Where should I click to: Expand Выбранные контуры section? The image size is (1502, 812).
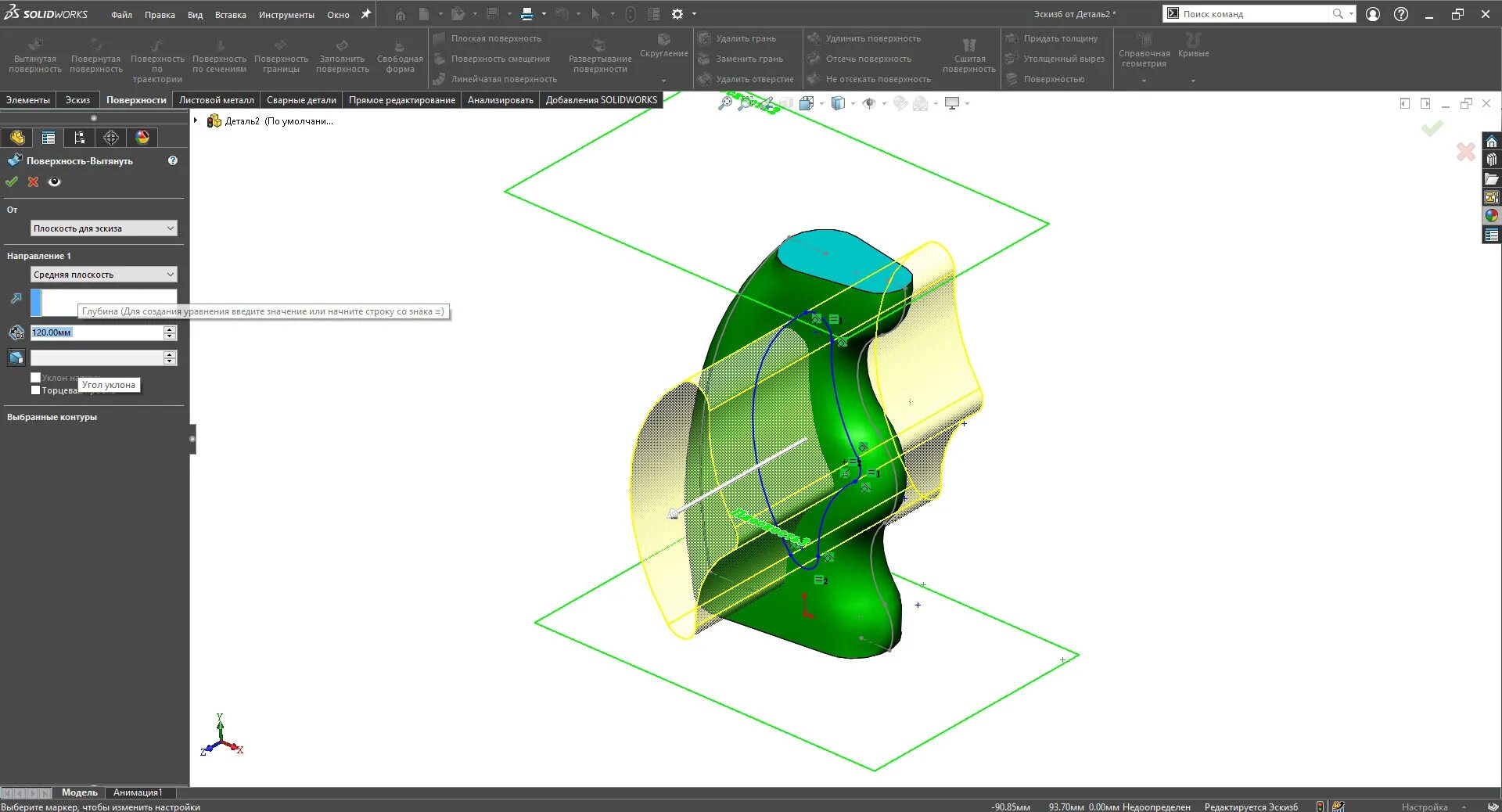coord(52,417)
